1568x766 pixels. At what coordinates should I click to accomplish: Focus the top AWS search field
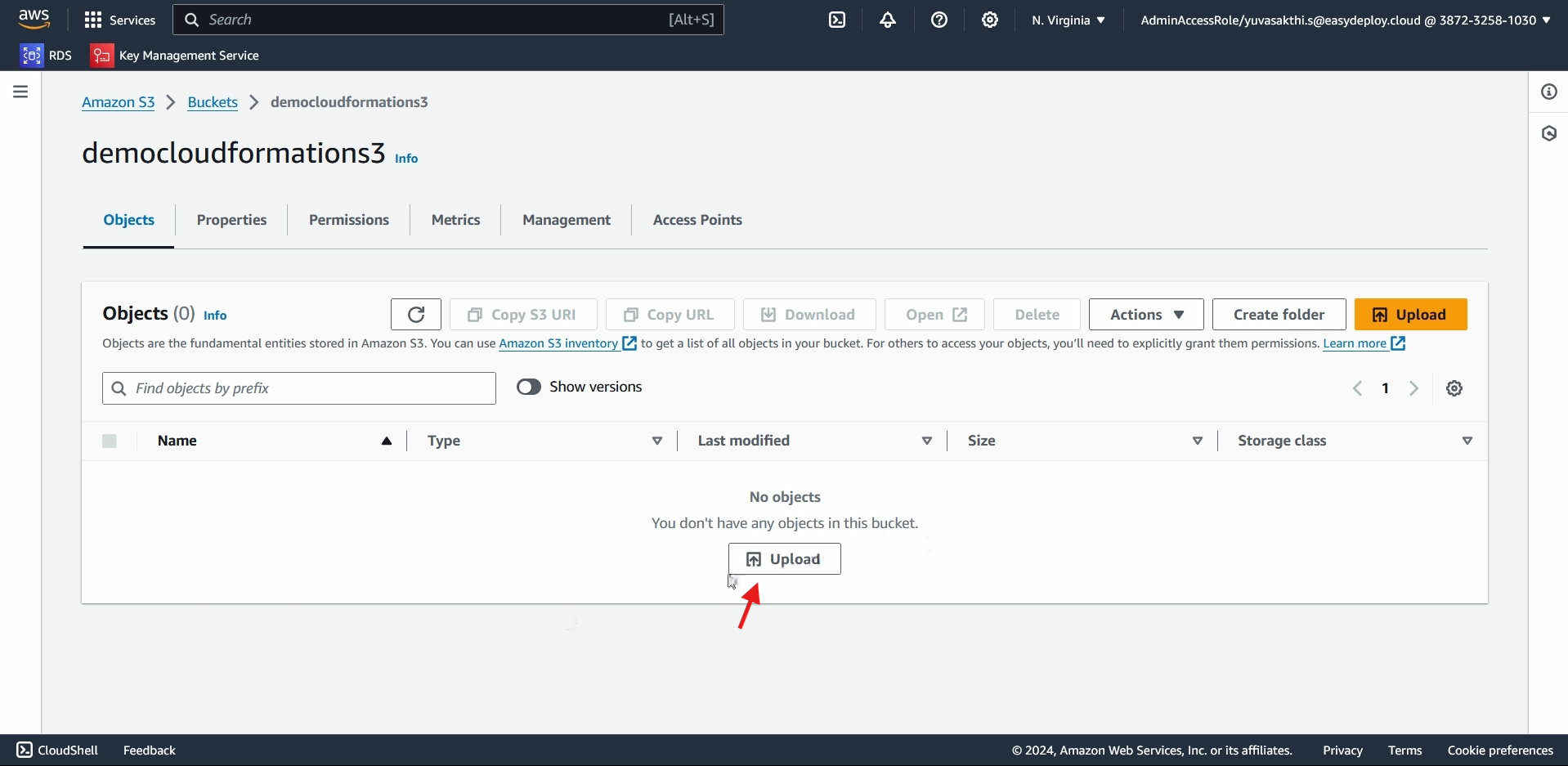coord(448,20)
